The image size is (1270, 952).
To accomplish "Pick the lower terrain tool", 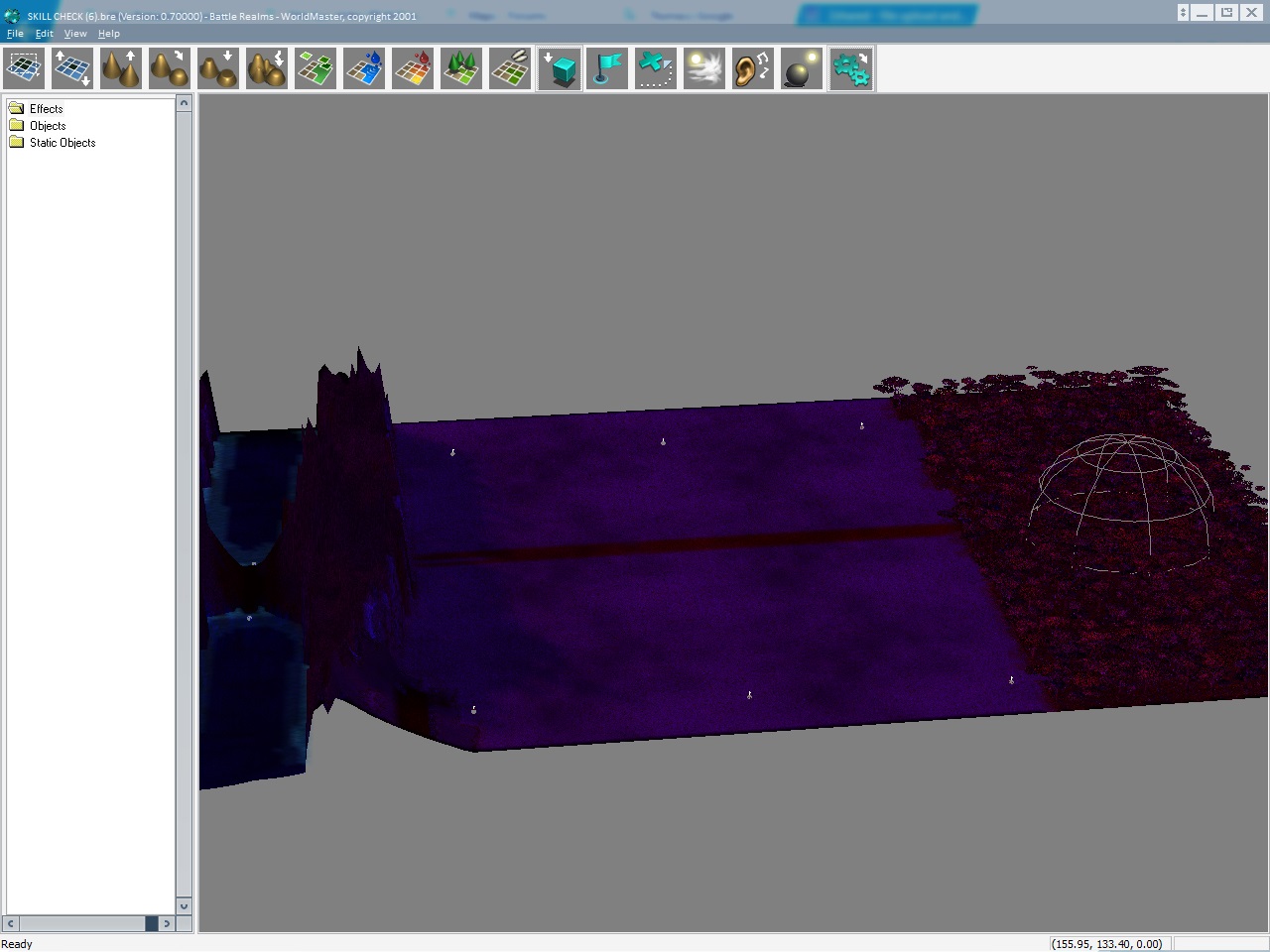I will click(218, 69).
